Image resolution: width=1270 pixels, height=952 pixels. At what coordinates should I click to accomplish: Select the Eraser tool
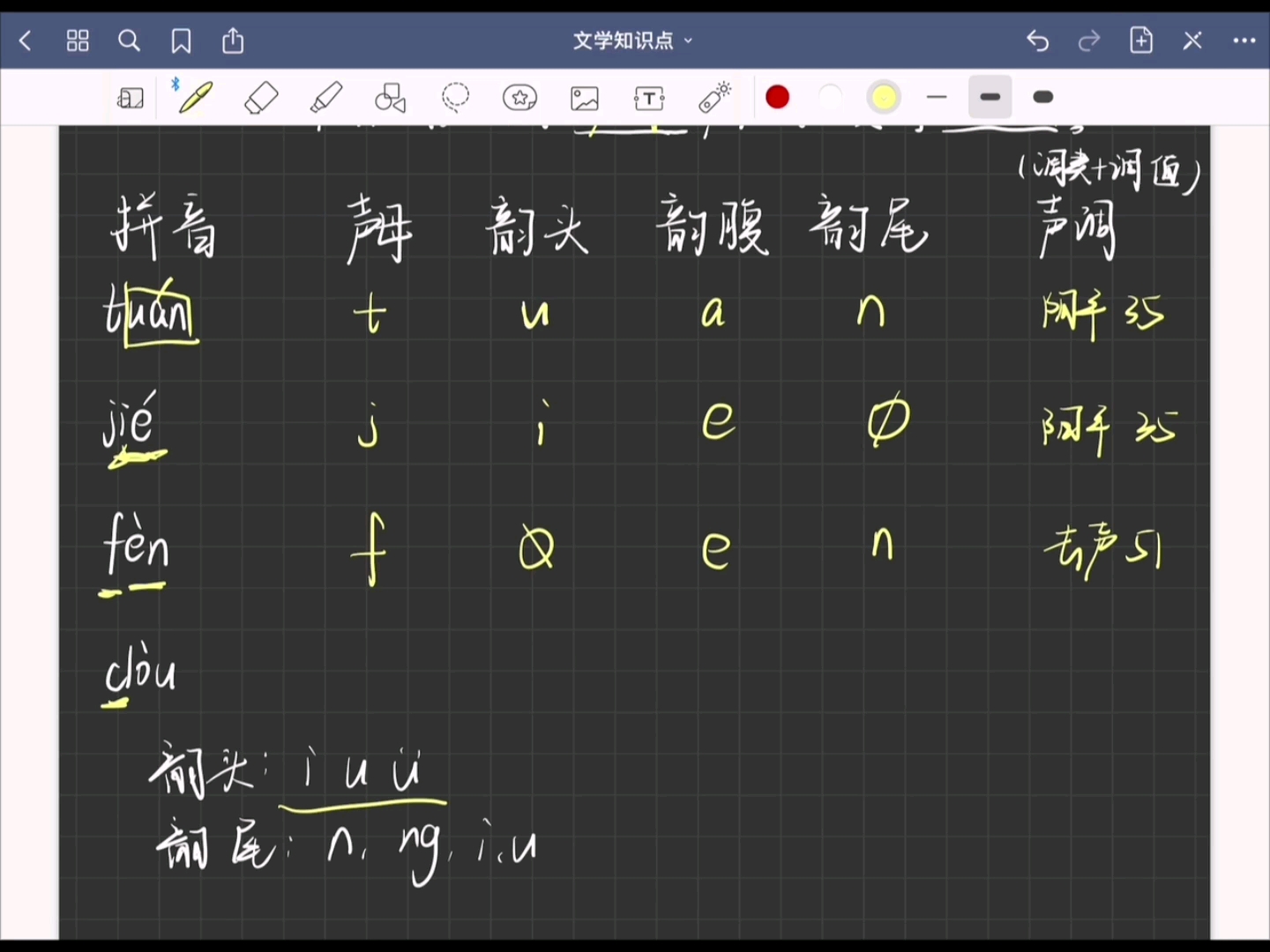point(261,97)
